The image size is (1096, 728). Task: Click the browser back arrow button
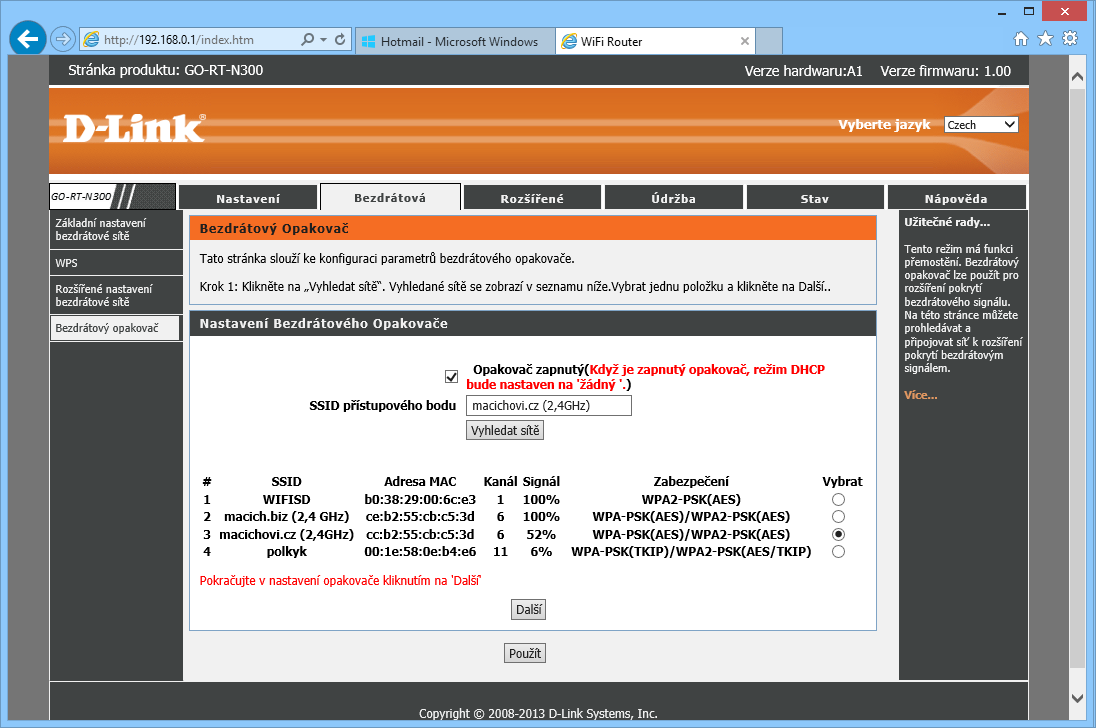tap(27, 39)
